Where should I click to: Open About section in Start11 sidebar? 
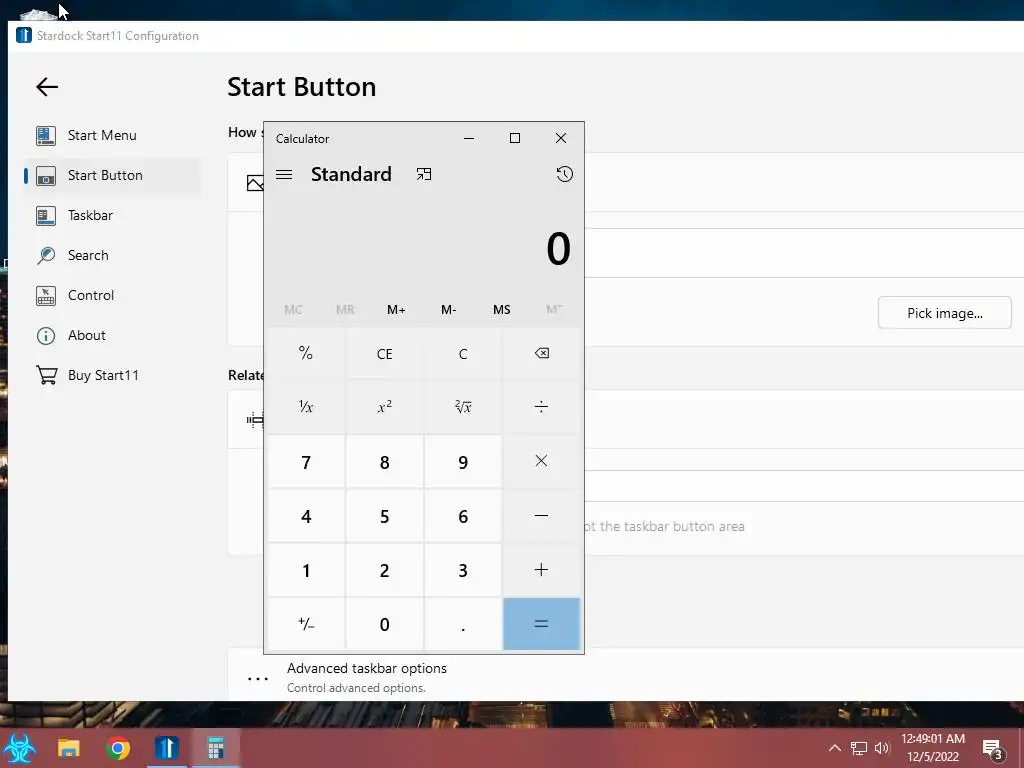[x=111, y=335]
